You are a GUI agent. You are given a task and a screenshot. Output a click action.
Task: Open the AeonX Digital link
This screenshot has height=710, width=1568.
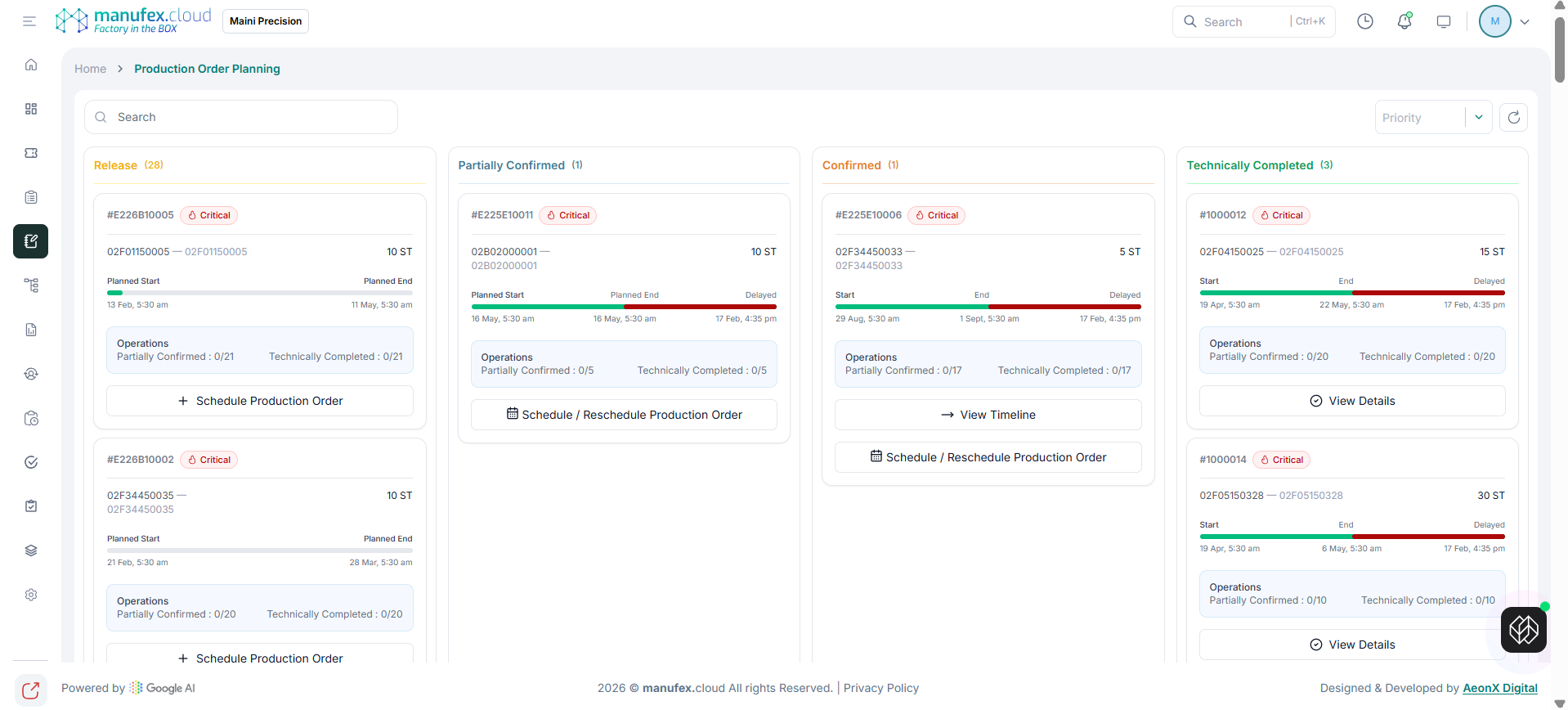tap(1499, 688)
